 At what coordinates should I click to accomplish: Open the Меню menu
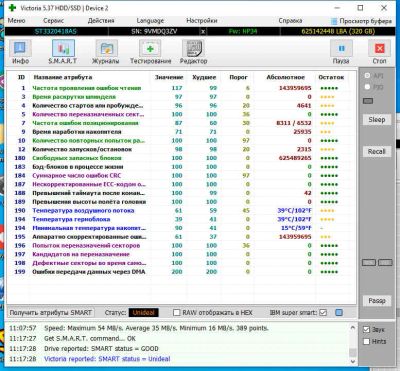point(16,21)
